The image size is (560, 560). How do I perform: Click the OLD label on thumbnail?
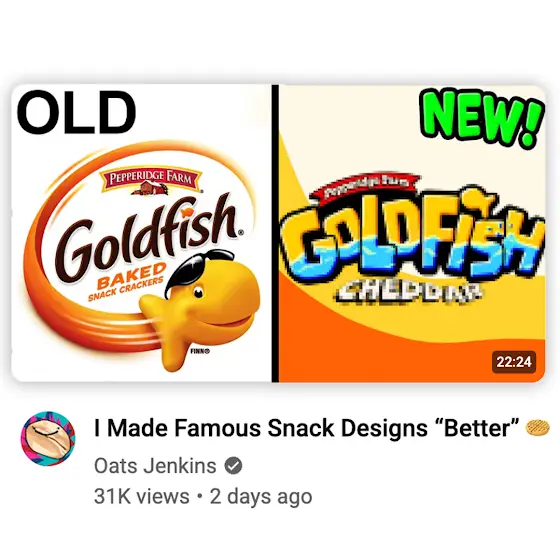tap(76, 112)
